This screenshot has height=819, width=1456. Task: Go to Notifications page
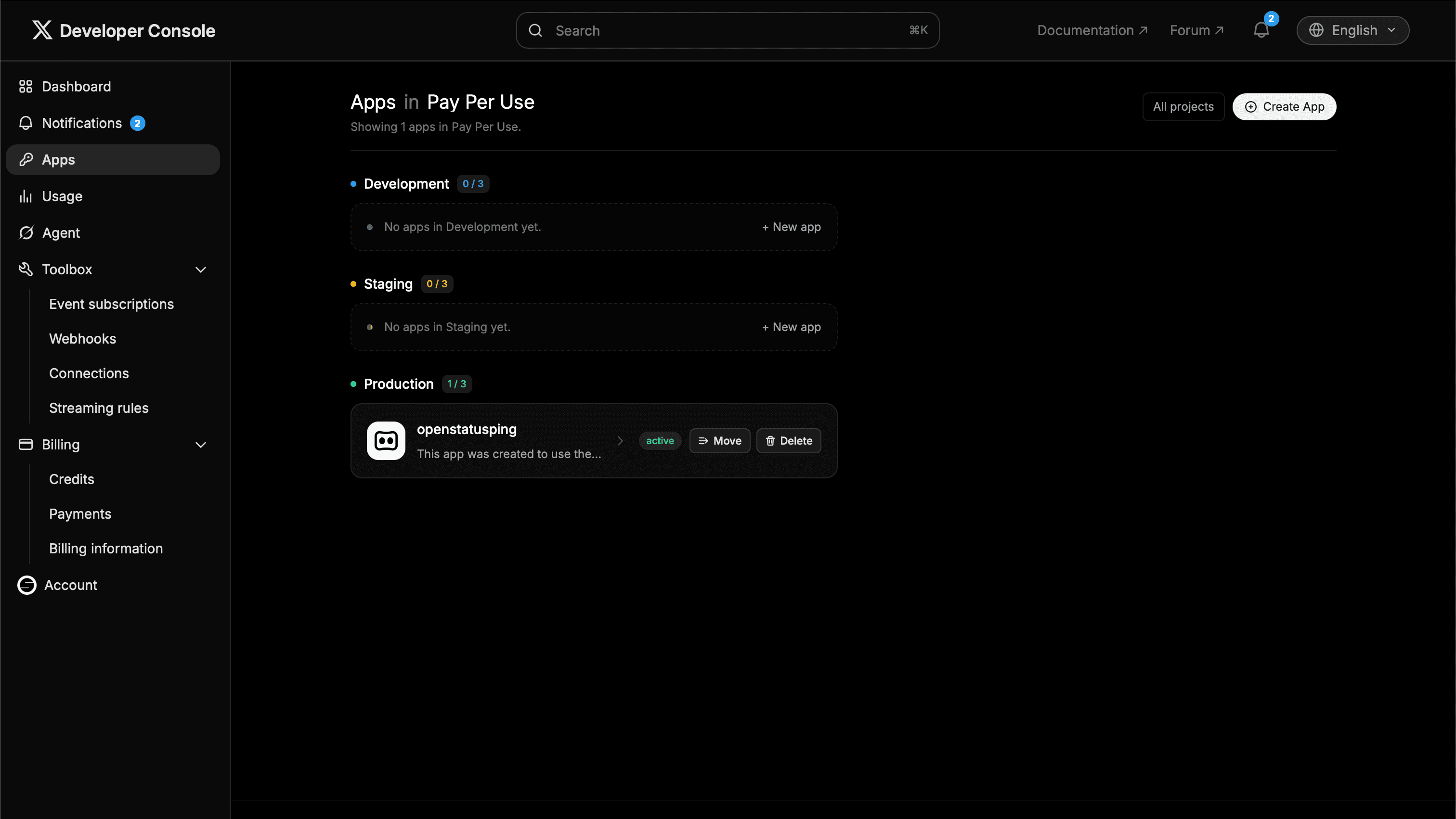113,123
